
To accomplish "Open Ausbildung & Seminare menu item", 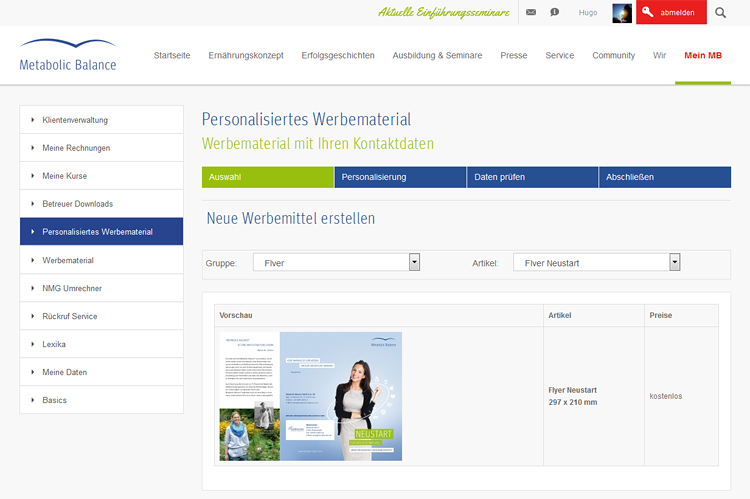I will point(437,55).
